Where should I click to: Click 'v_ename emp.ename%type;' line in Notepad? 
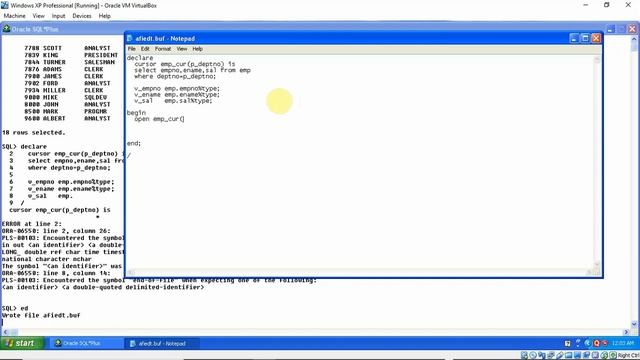(x=177, y=95)
